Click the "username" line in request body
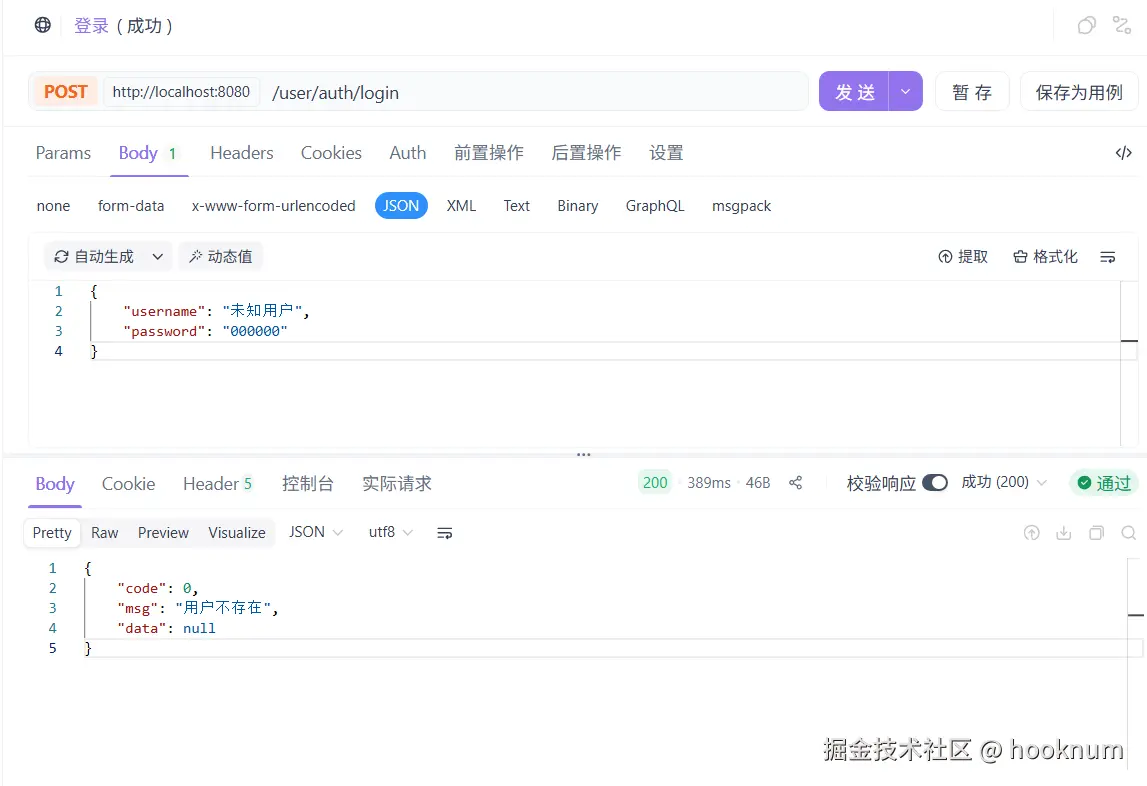Image resolution: width=1147 pixels, height=786 pixels. click(x=217, y=311)
